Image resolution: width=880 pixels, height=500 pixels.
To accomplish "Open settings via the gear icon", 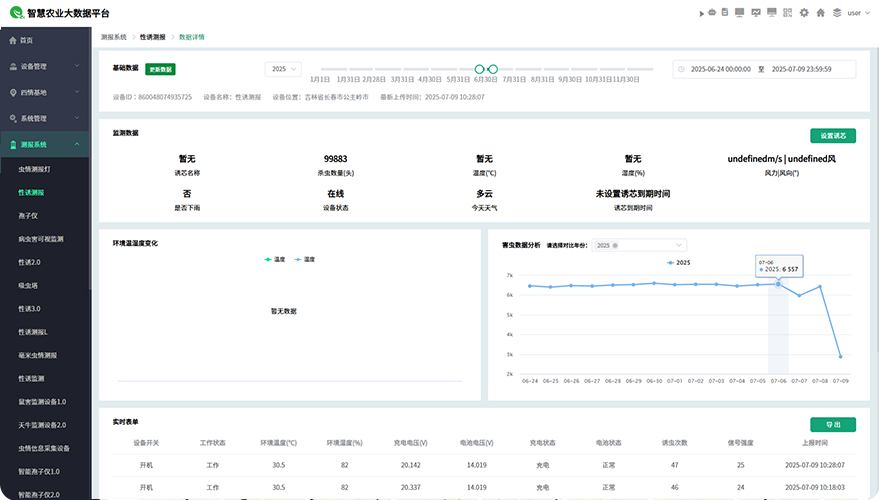I will click(x=804, y=13).
